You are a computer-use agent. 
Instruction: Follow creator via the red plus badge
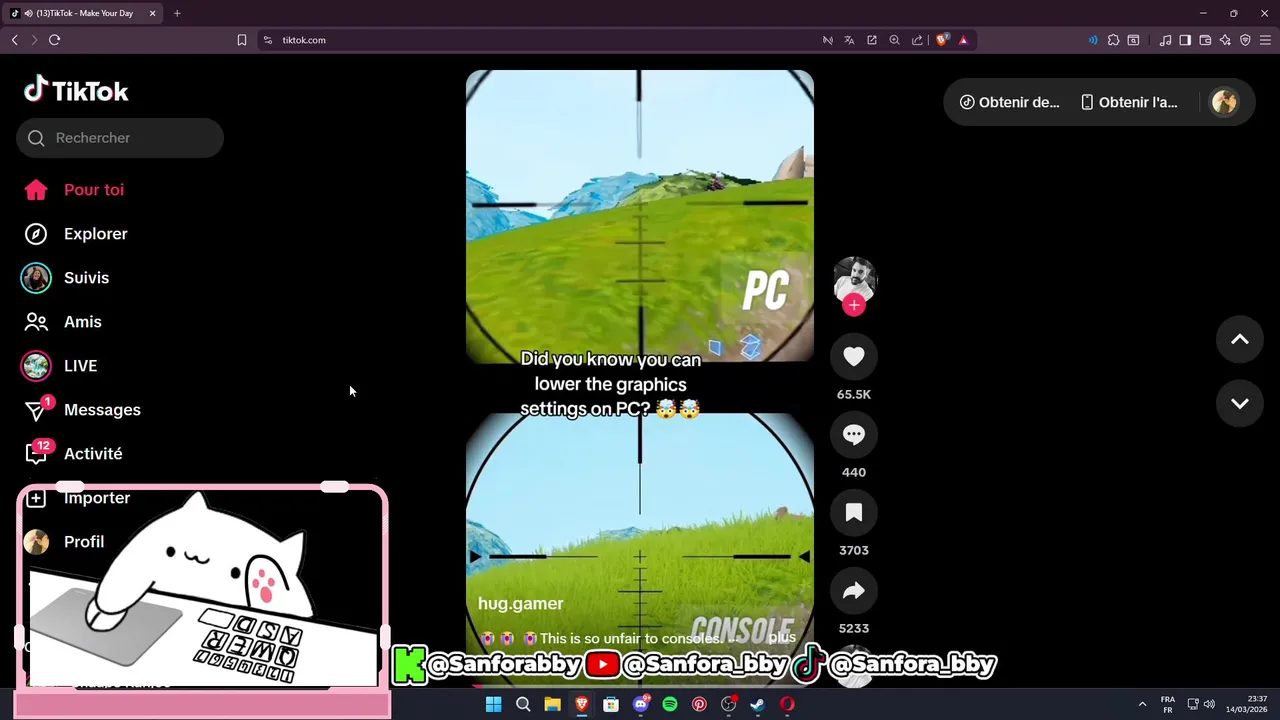coord(853,305)
